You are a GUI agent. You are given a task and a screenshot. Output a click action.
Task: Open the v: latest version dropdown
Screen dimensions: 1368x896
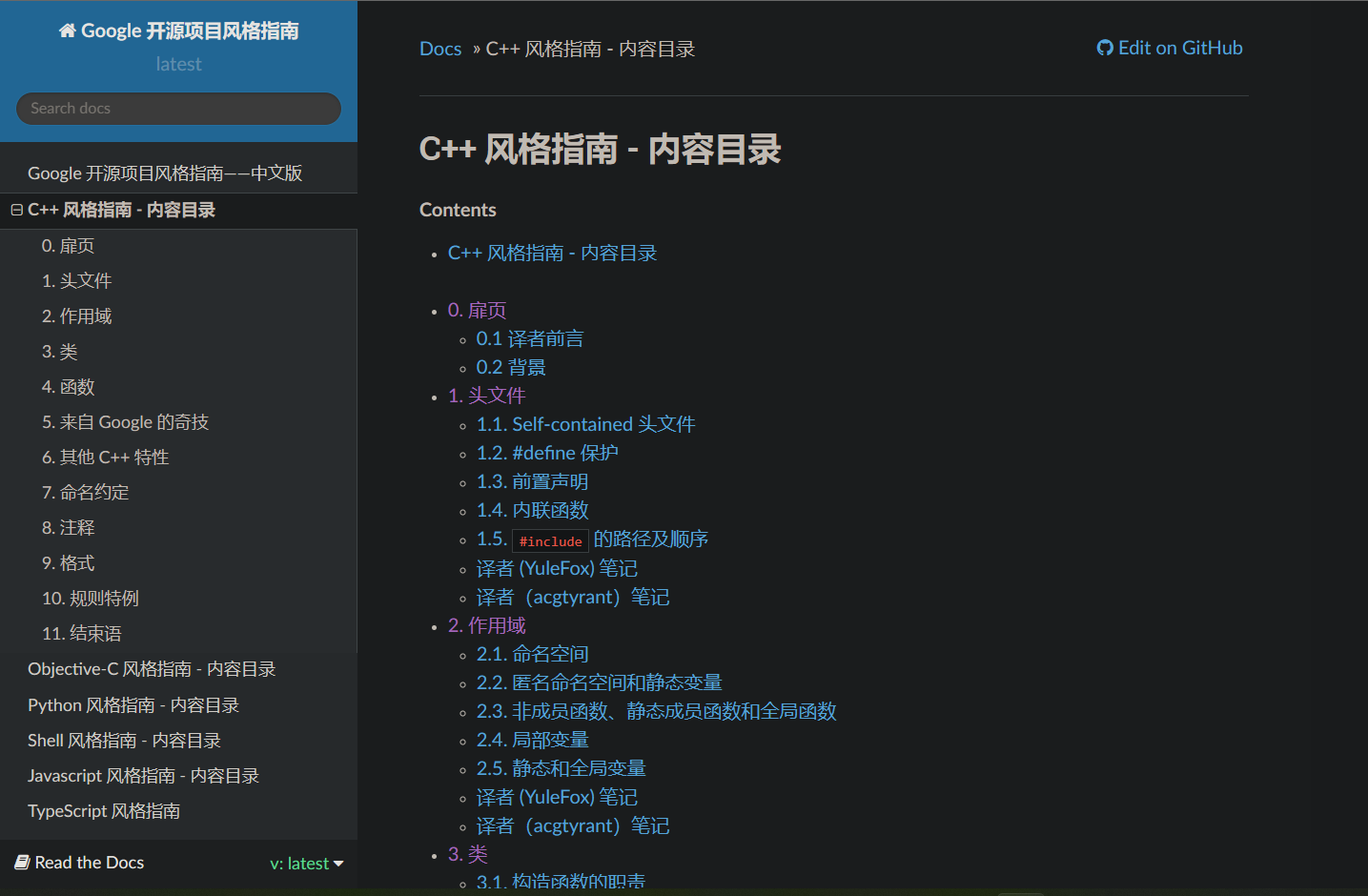(307, 864)
